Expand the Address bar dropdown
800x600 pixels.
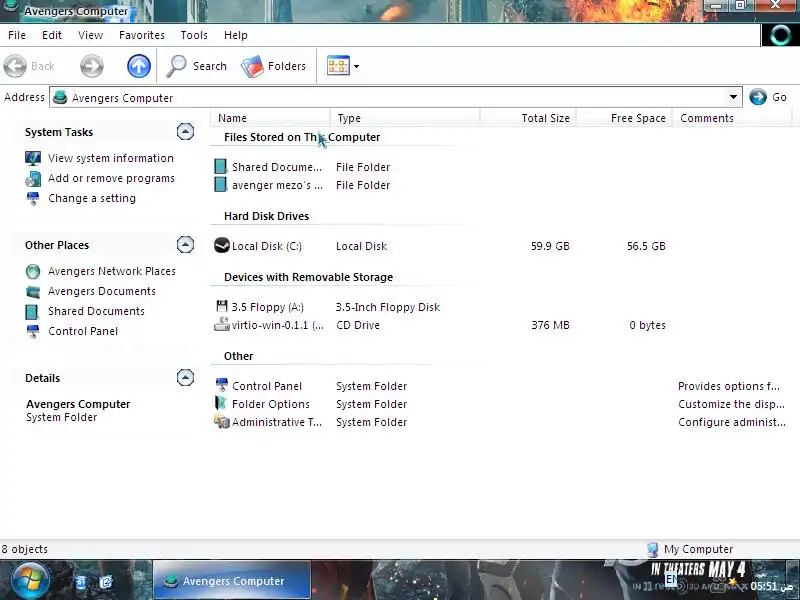coord(733,97)
